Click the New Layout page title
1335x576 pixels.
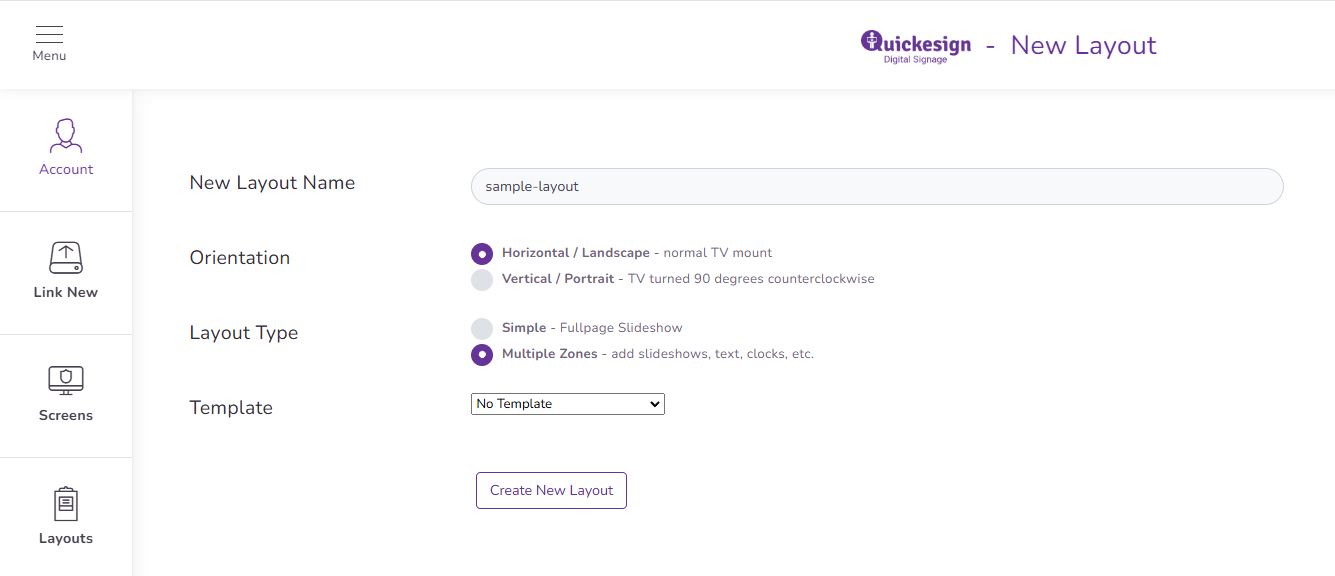tap(1084, 45)
